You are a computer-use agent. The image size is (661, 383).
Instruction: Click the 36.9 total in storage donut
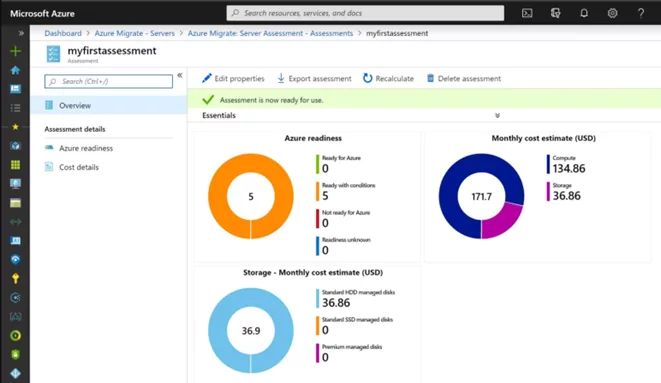coord(251,331)
